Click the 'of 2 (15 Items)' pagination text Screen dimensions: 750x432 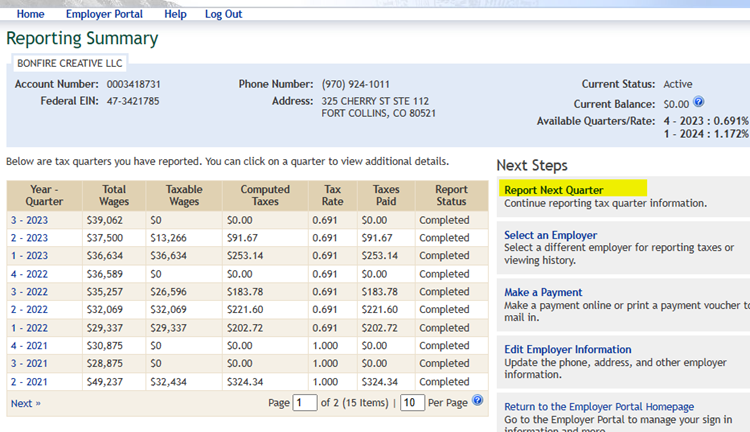(x=354, y=403)
